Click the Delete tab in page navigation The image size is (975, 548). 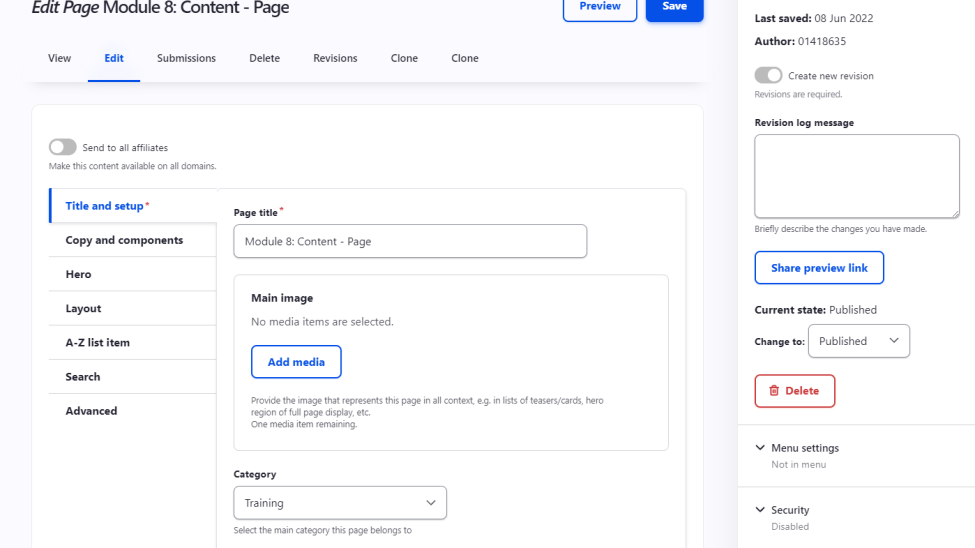click(264, 58)
